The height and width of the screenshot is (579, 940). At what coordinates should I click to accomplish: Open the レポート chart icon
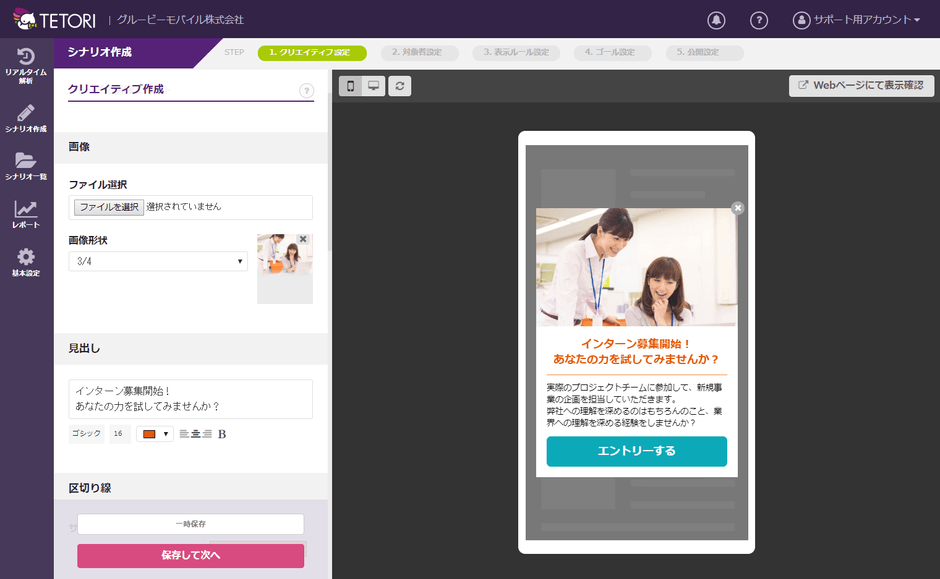[26, 214]
